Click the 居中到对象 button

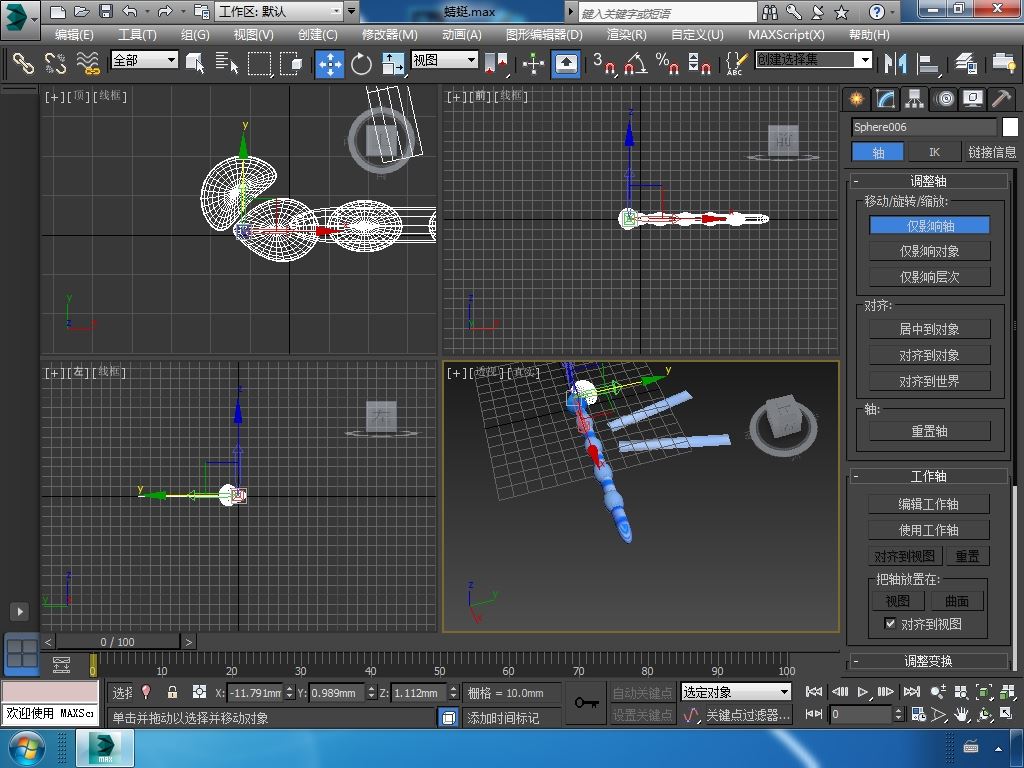click(x=929, y=329)
